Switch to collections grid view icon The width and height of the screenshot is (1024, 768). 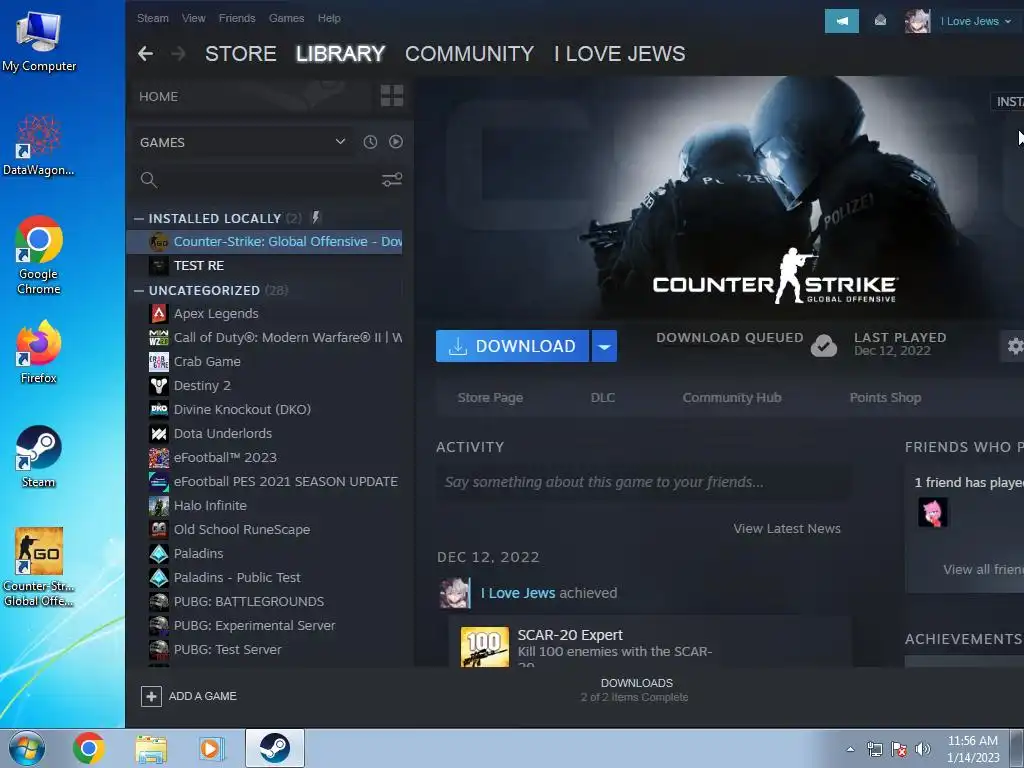[x=392, y=95]
